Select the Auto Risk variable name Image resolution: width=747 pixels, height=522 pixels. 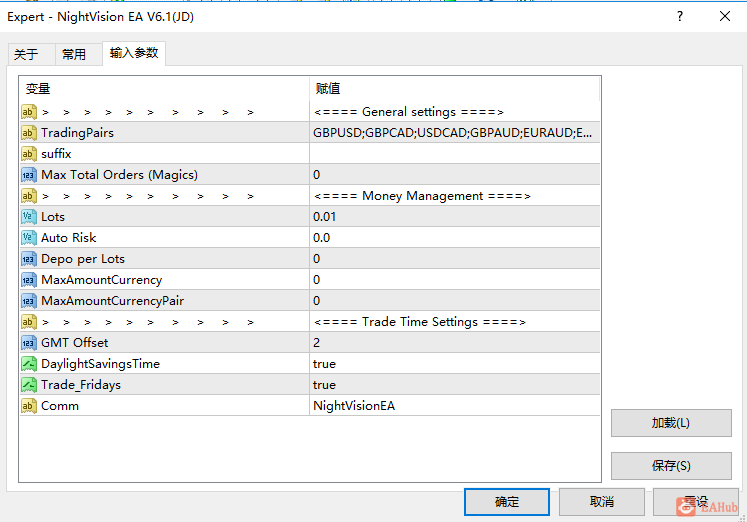tap(69, 238)
